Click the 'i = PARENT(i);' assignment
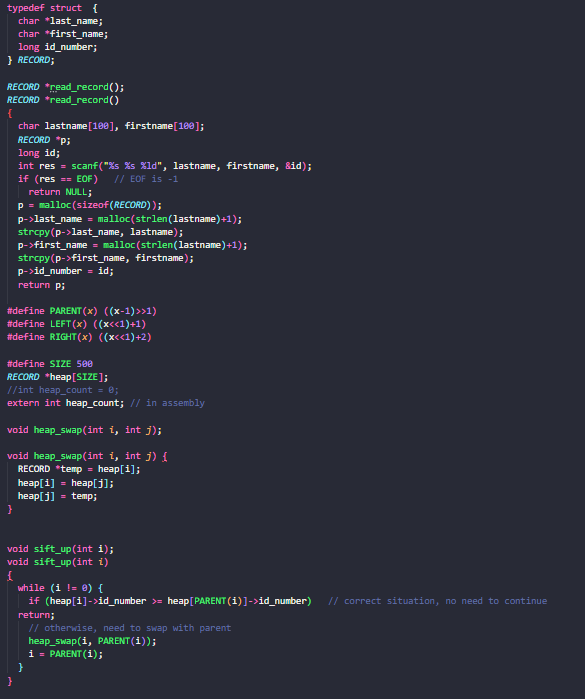Screen dimensions: 585x699 coord(66,654)
